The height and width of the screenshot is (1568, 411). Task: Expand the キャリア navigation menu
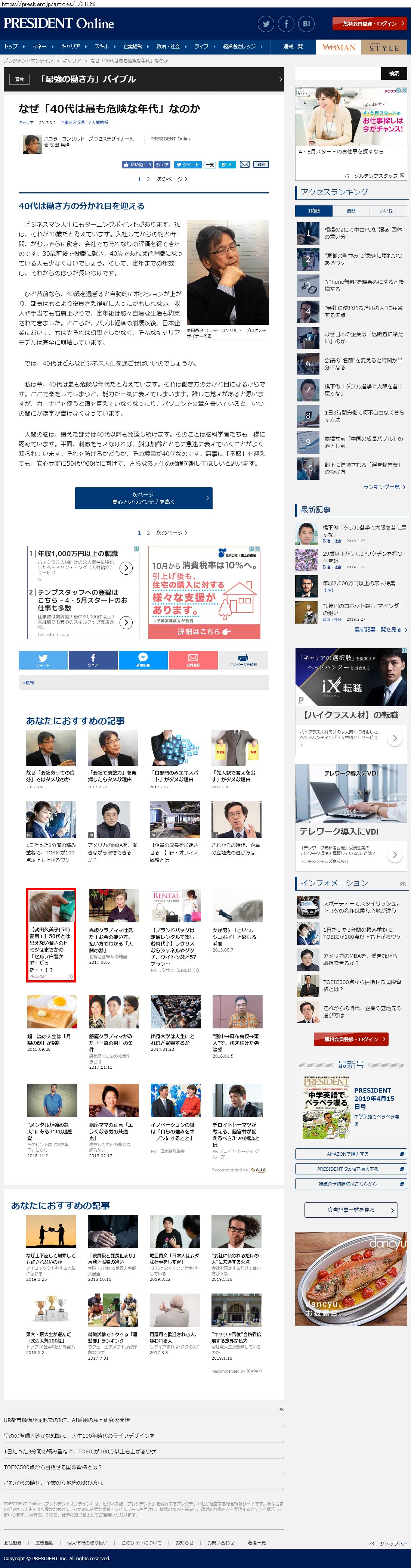[73, 46]
